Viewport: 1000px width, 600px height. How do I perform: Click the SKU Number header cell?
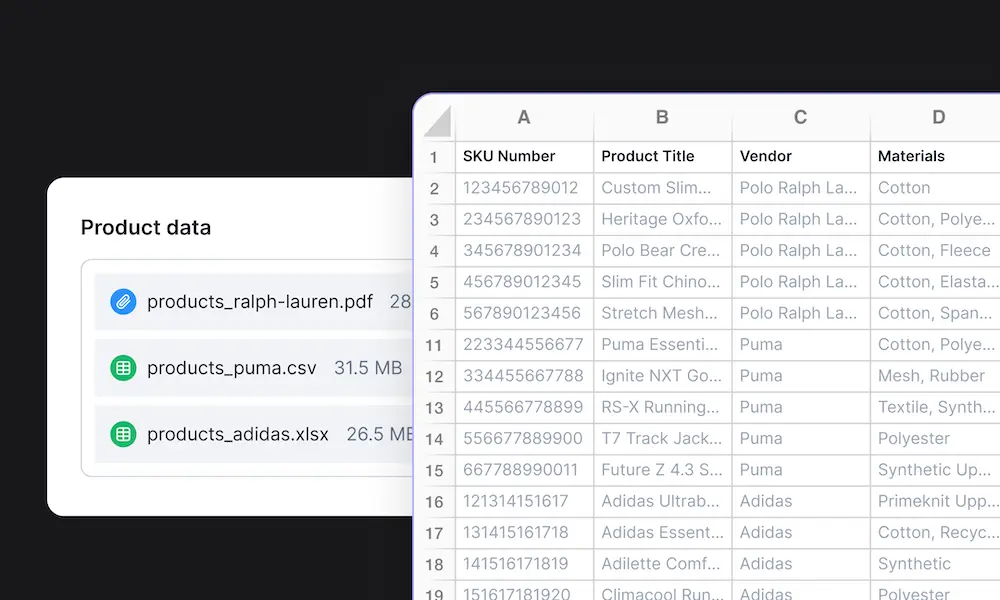pos(524,157)
